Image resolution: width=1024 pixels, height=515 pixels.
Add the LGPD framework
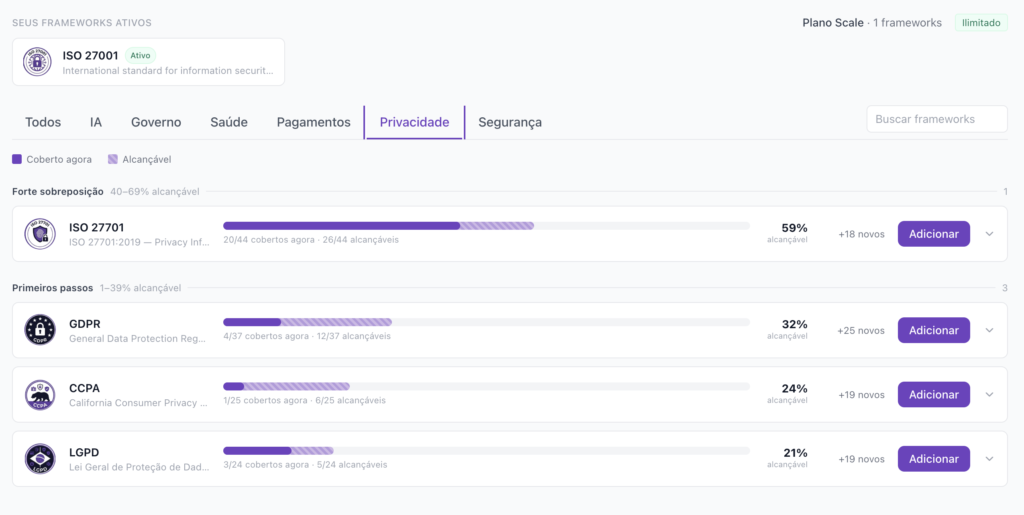[934, 459]
